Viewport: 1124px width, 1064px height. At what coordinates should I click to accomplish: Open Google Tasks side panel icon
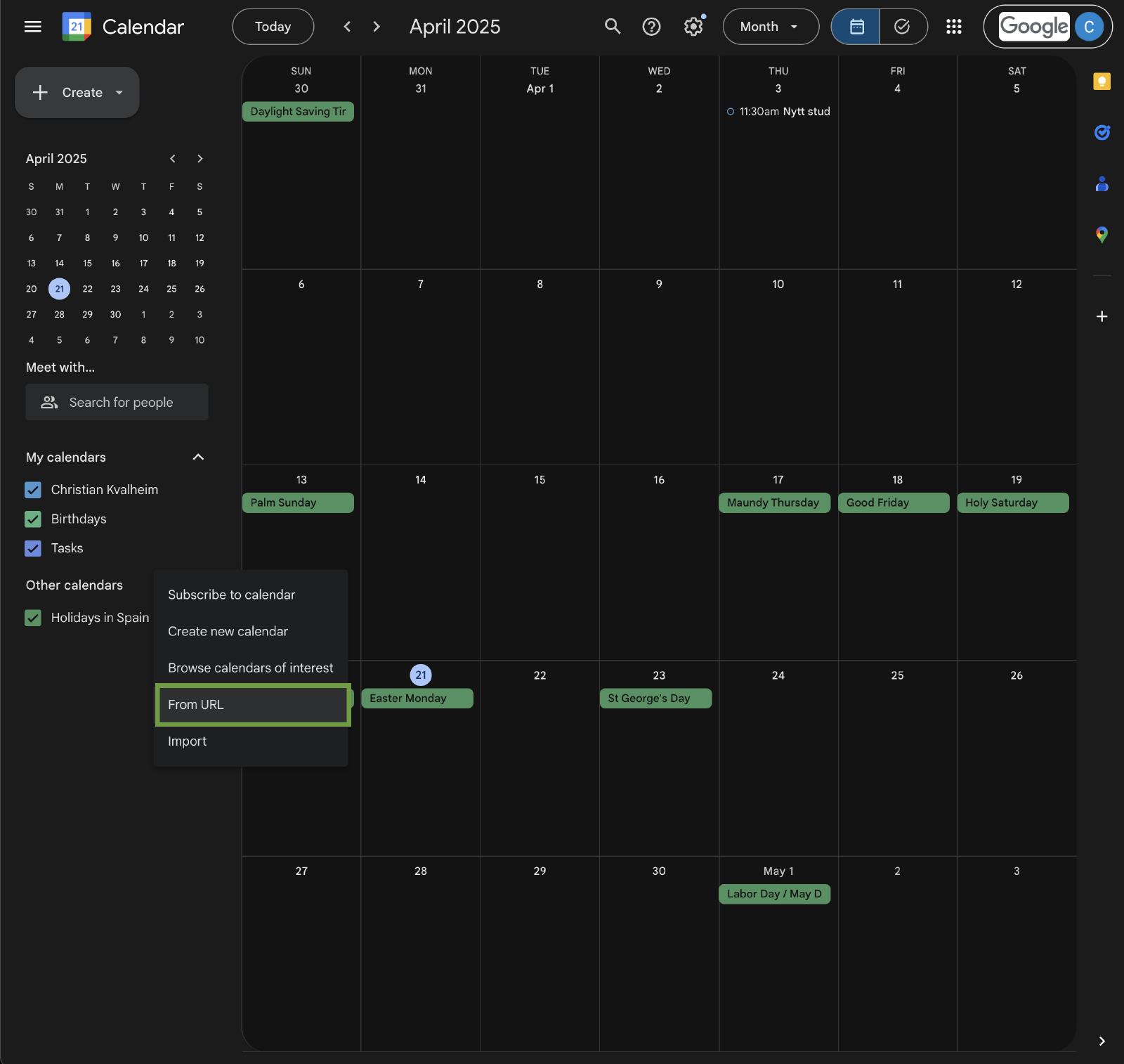(x=1102, y=132)
